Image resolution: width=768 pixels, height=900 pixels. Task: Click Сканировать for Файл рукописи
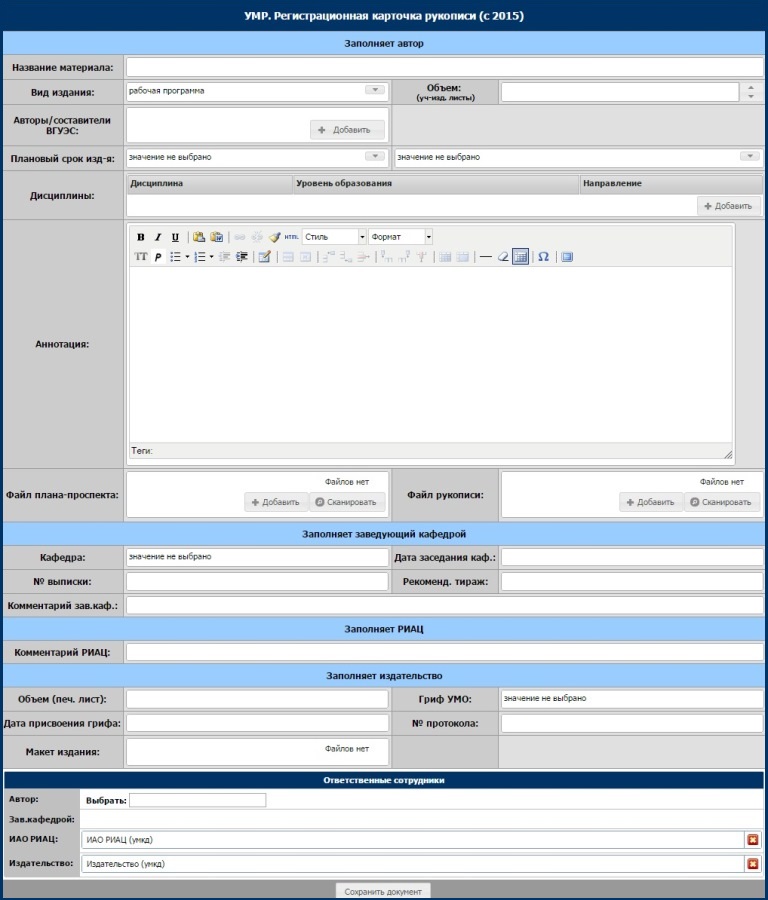pos(720,502)
